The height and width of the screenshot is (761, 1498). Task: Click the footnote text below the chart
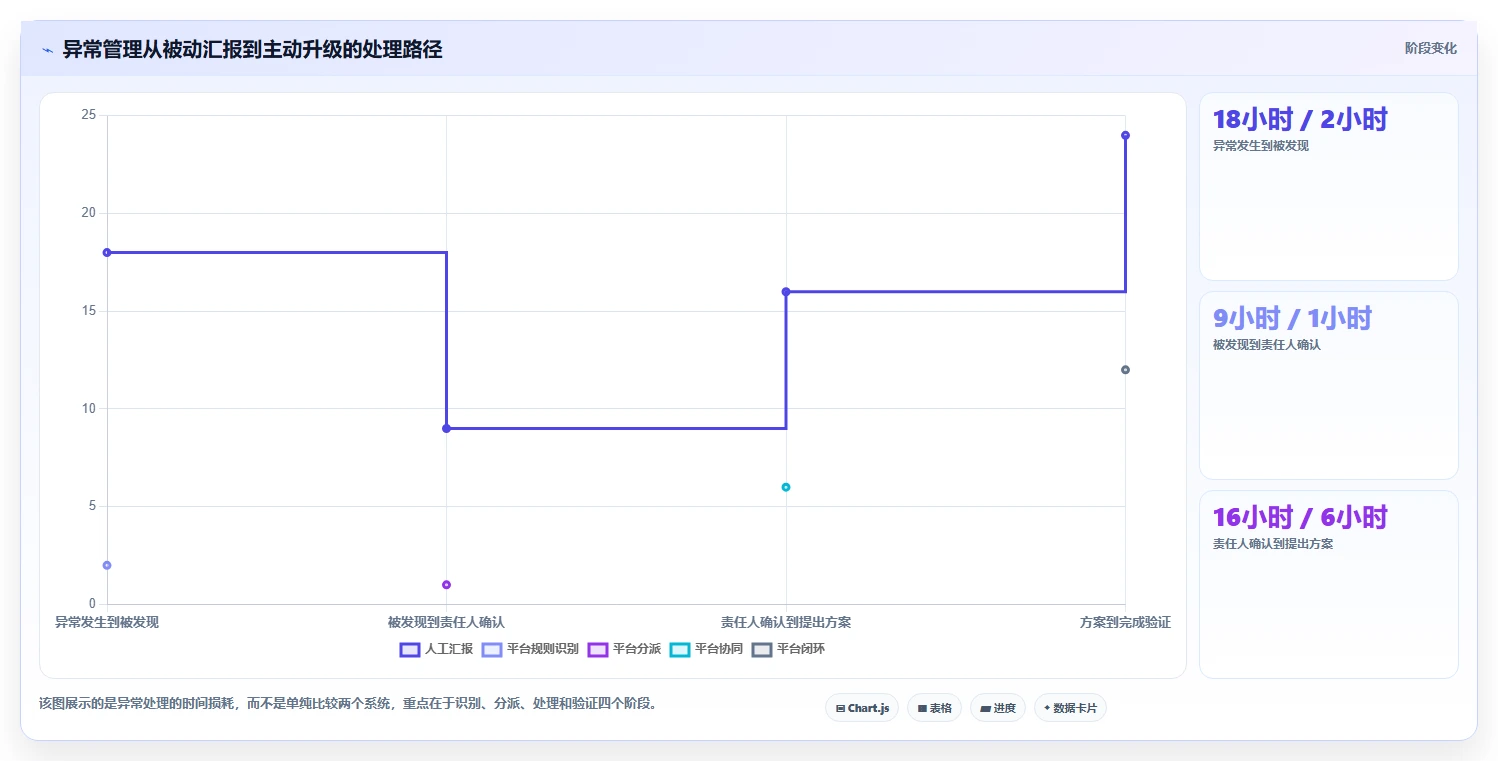tap(349, 704)
